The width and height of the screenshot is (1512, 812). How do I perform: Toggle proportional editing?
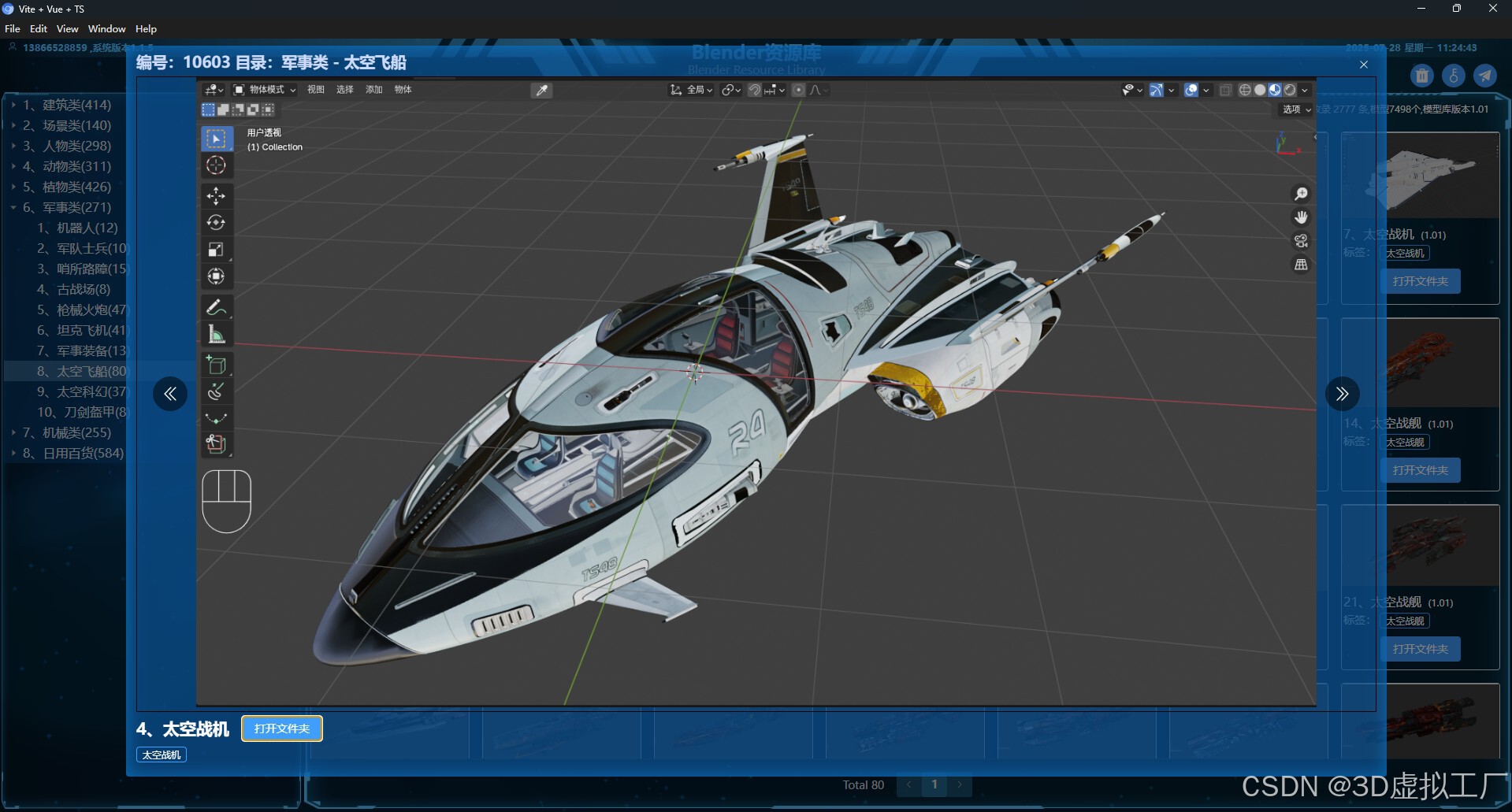[798, 90]
